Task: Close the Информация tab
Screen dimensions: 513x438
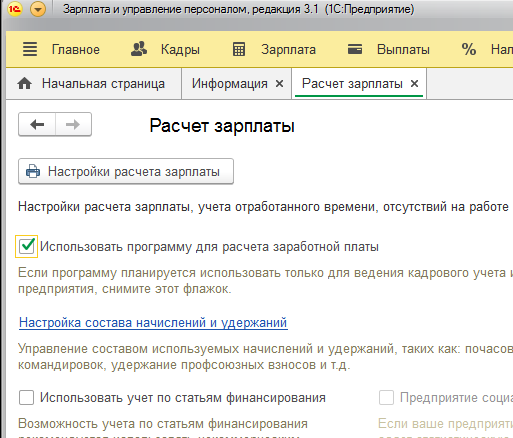Action: point(280,84)
